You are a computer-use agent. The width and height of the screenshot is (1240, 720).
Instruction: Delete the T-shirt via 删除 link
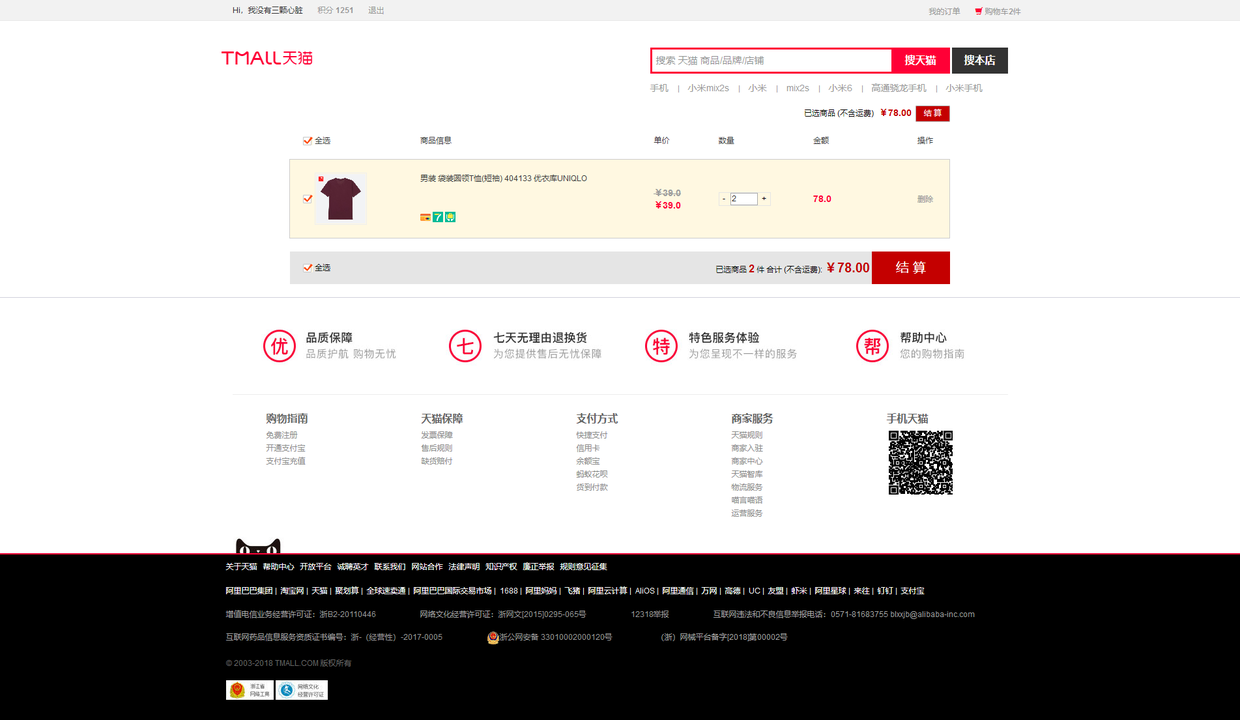click(925, 199)
